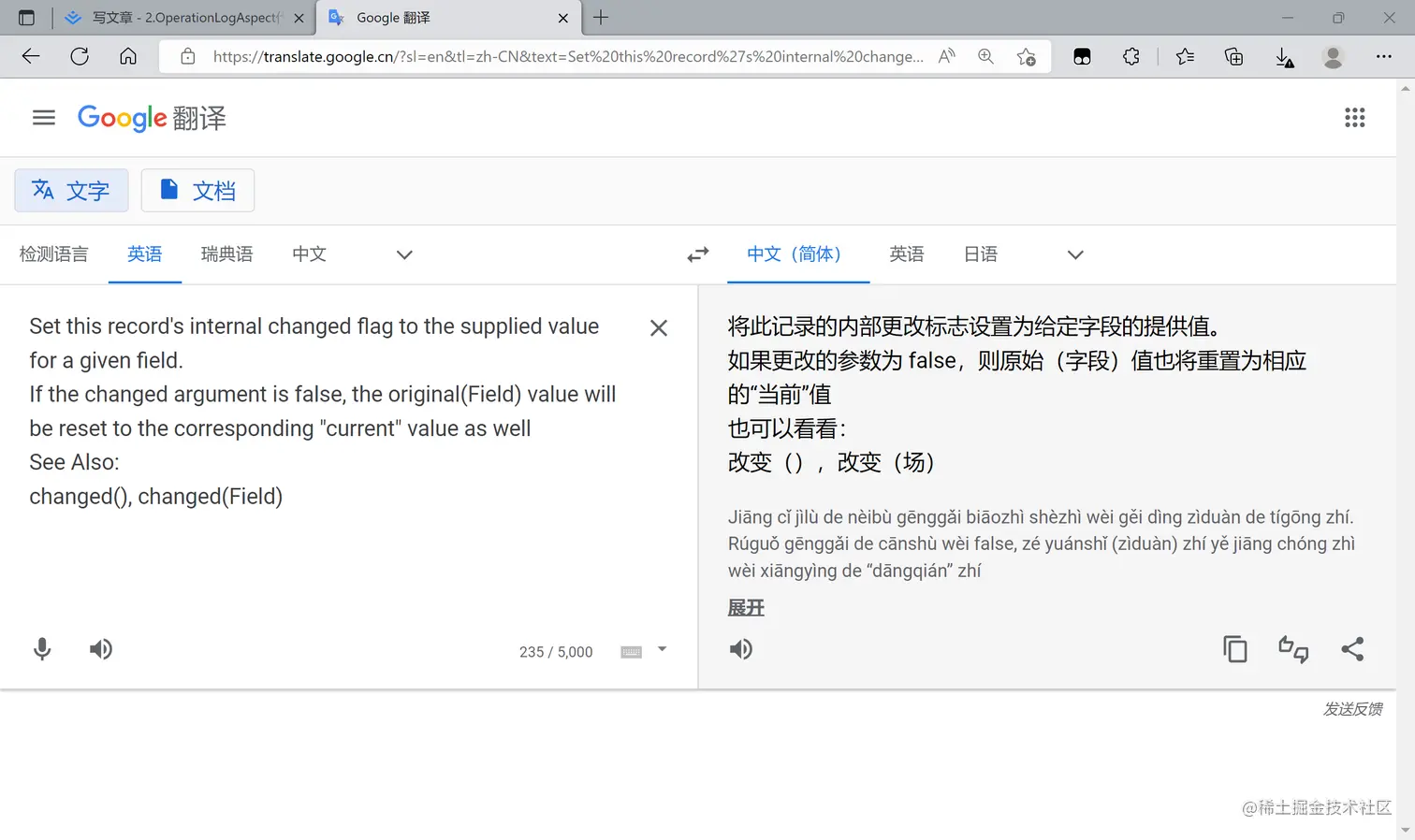1415x840 pixels.
Task: Expand the romanization with 展开
Action: tap(746, 608)
